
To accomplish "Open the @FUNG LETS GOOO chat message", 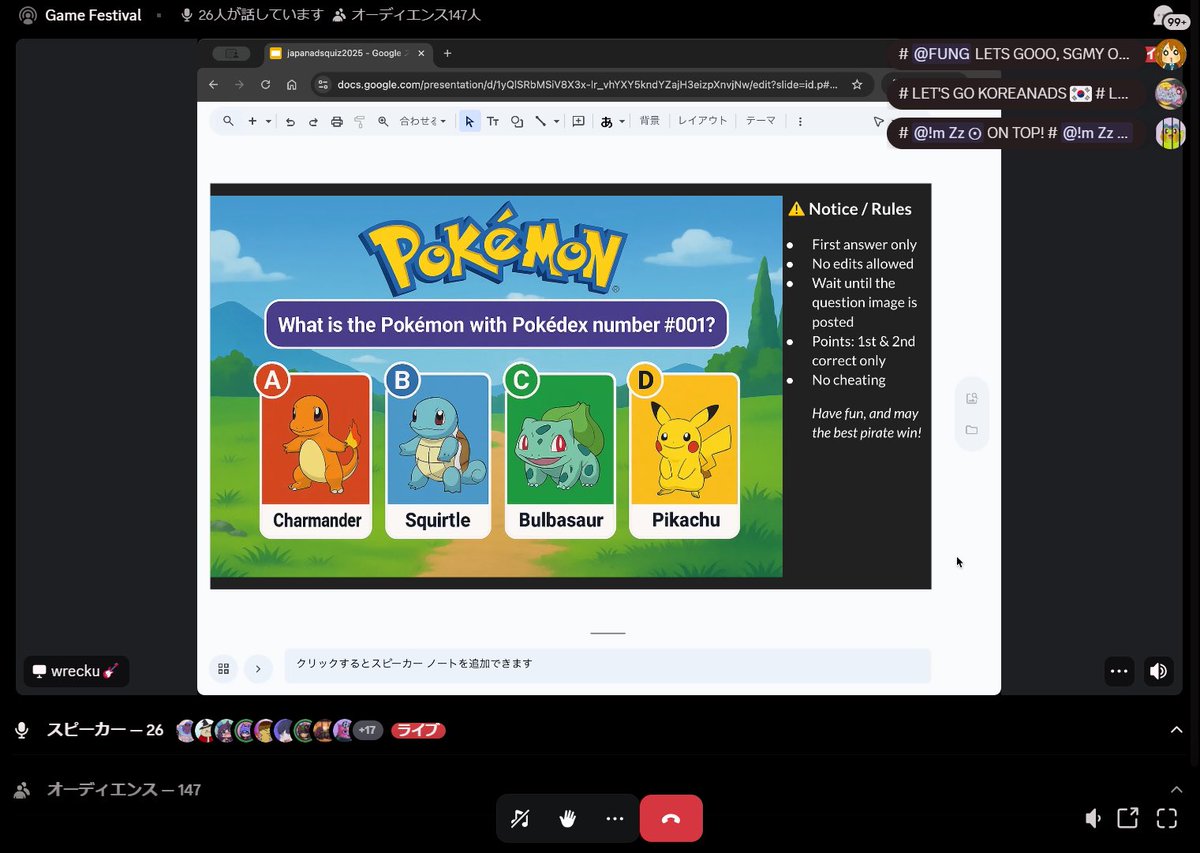I will [1017, 54].
